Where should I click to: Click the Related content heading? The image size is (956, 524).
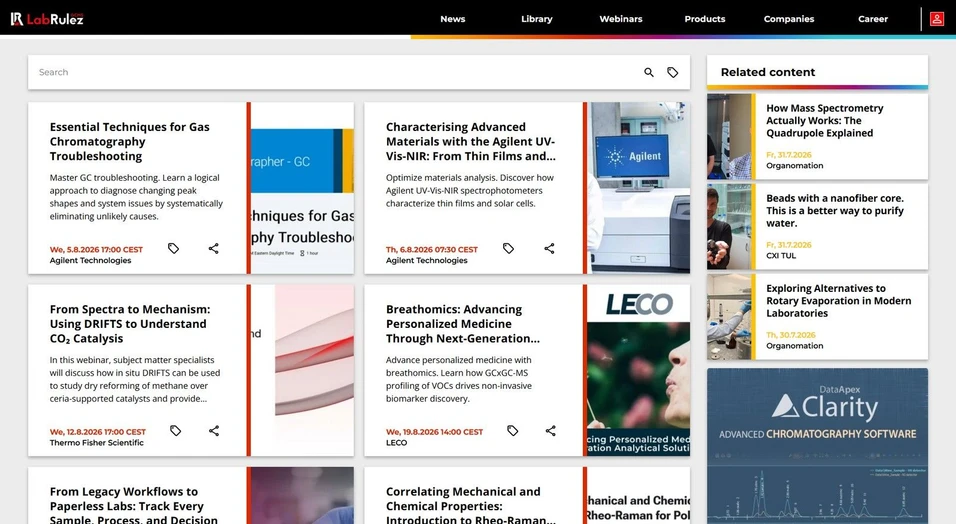click(x=768, y=72)
